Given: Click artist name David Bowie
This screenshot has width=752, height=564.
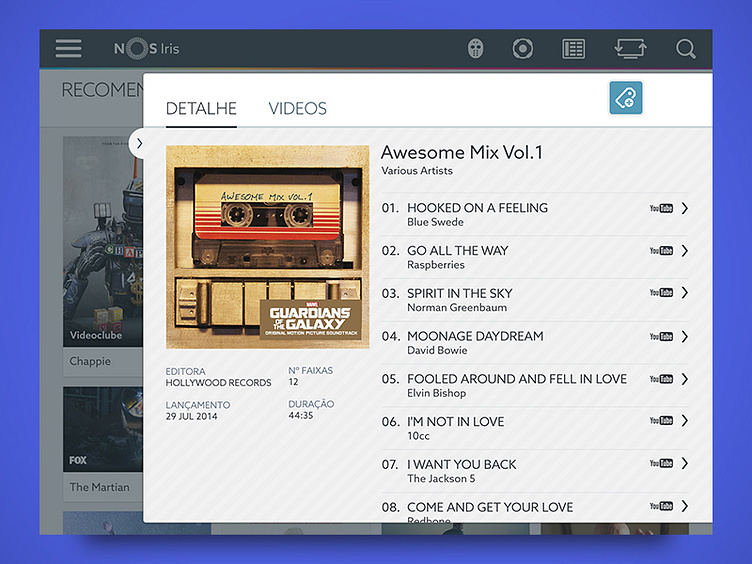Looking at the screenshot, I should coord(437,350).
